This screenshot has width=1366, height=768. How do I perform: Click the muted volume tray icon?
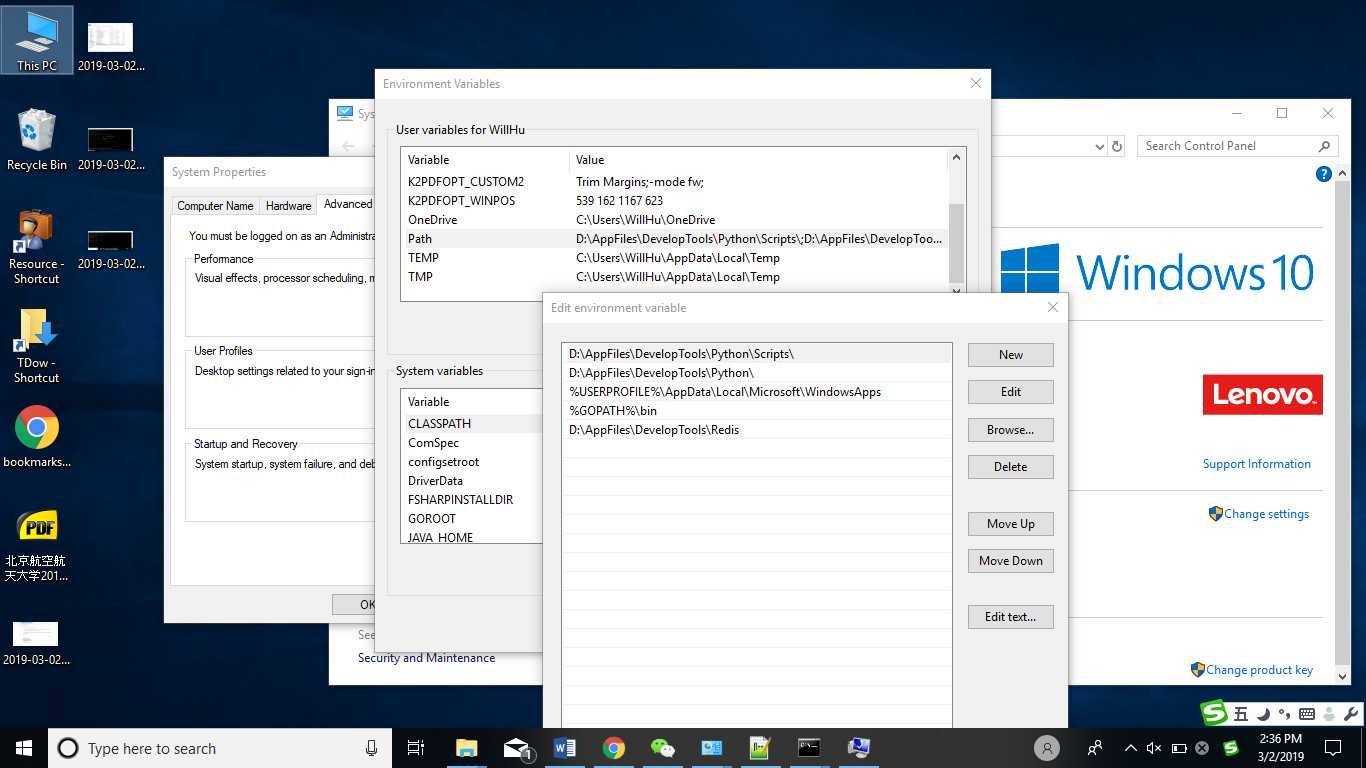pos(1154,748)
